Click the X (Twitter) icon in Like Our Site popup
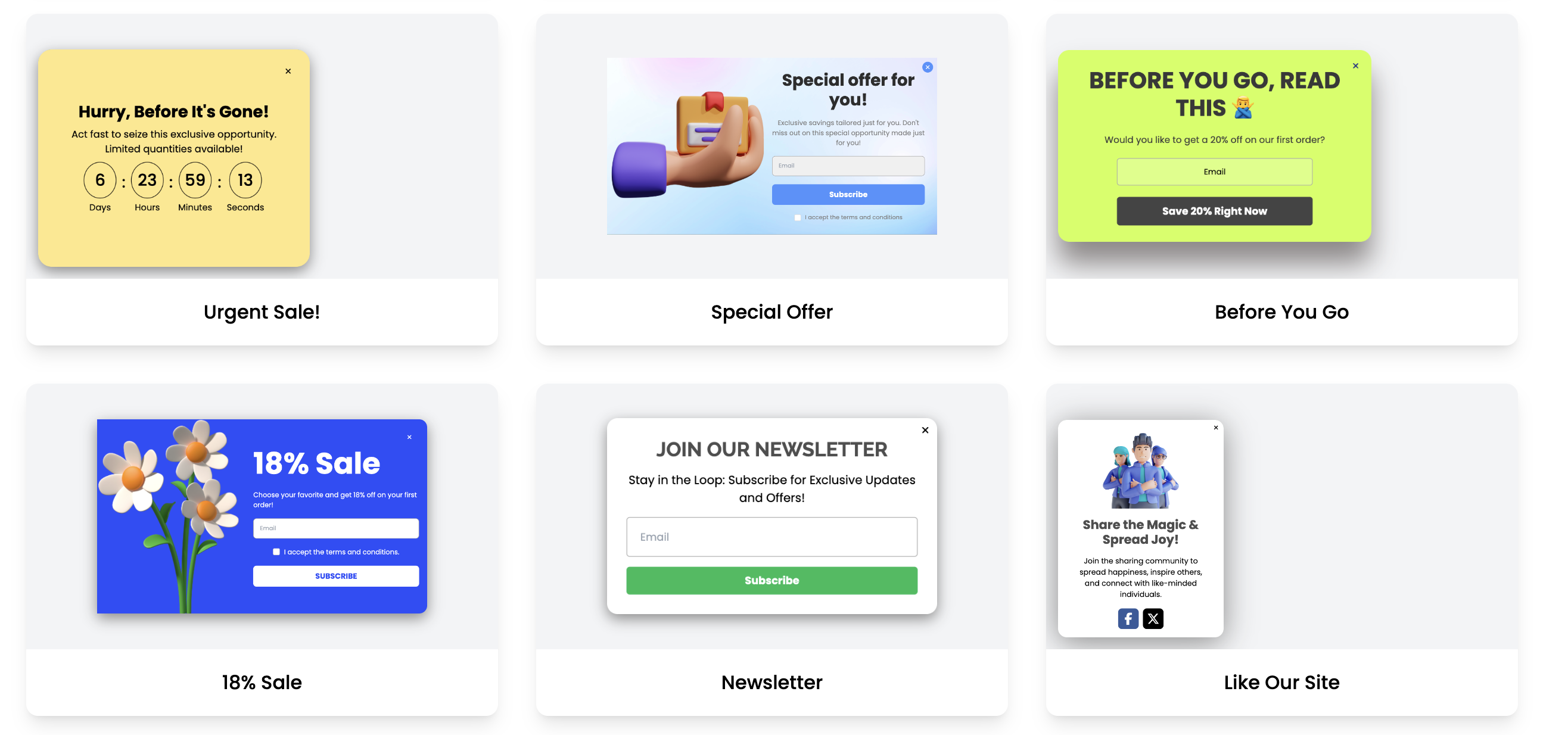This screenshot has width=1568, height=735. [1153, 618]
